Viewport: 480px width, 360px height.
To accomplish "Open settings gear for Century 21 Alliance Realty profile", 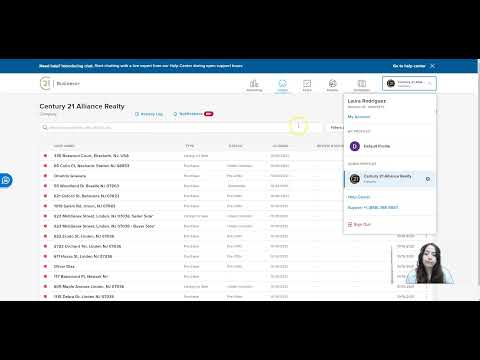I will [428, 179].
